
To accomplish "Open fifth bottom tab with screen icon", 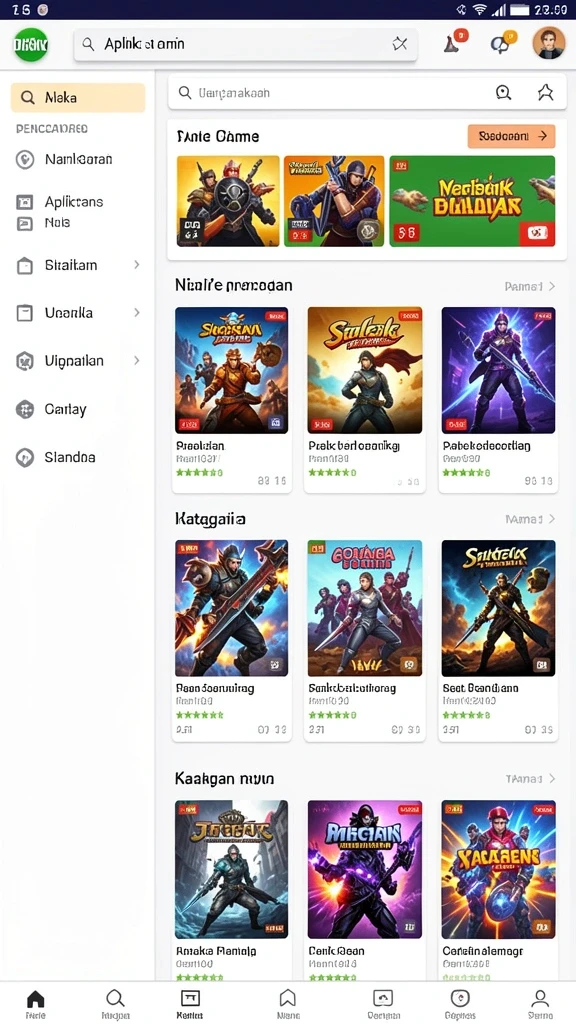I will click(383, 1003).
